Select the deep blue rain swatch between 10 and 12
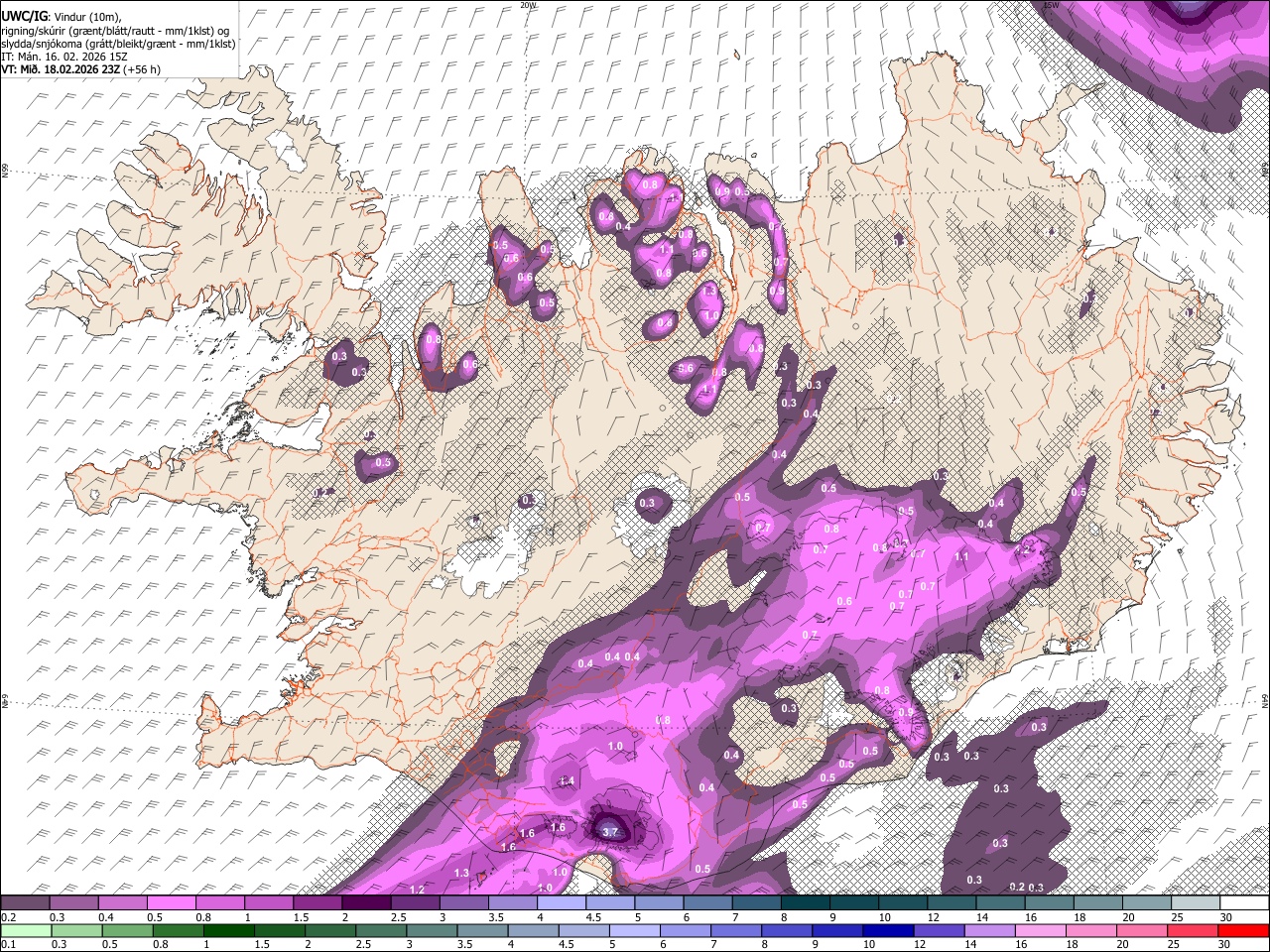The image size is (1270, 952). pyautogui.click(x=888, y=930)
